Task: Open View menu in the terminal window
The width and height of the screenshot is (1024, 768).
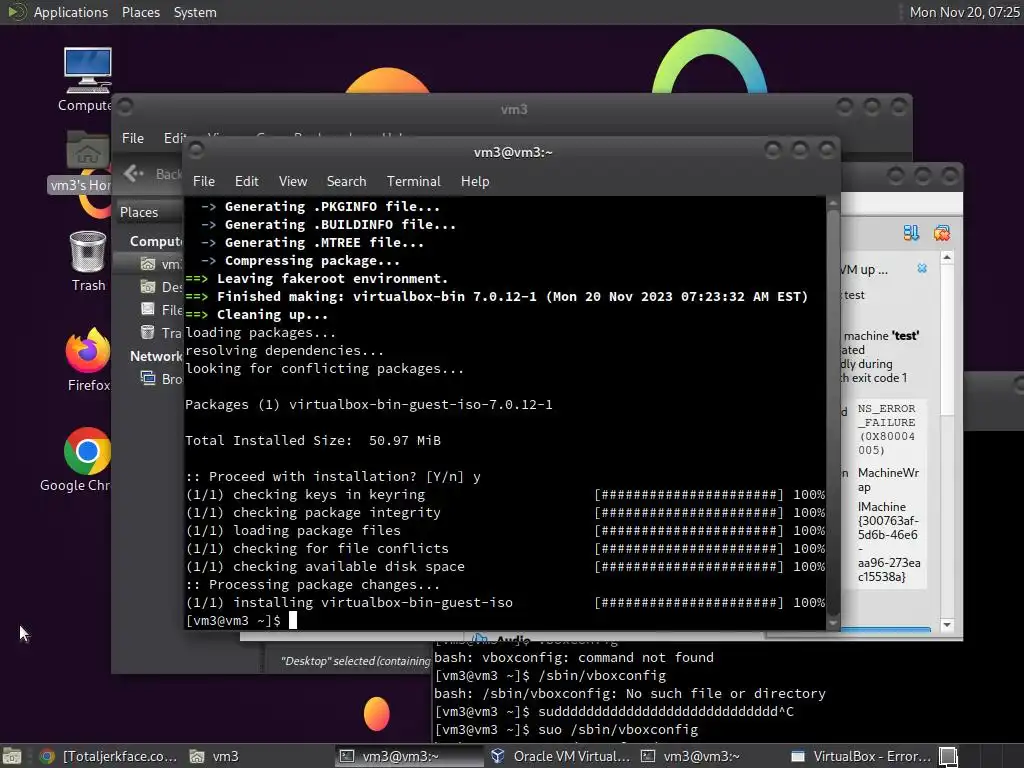Action: (293, 181)
